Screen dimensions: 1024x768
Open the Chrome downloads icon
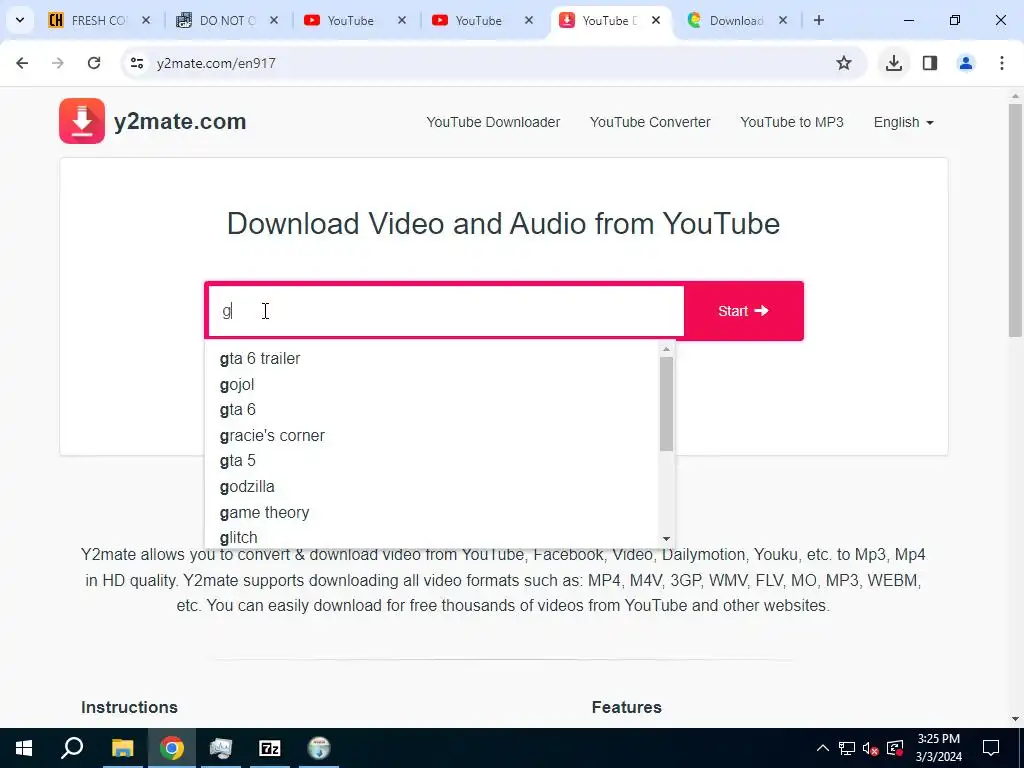point(893,63)
